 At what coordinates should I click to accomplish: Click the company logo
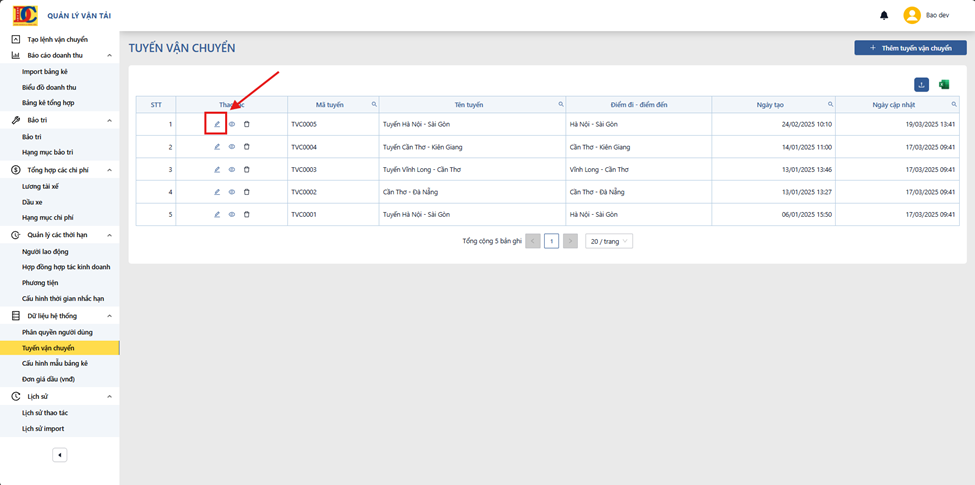click(25, 16)
